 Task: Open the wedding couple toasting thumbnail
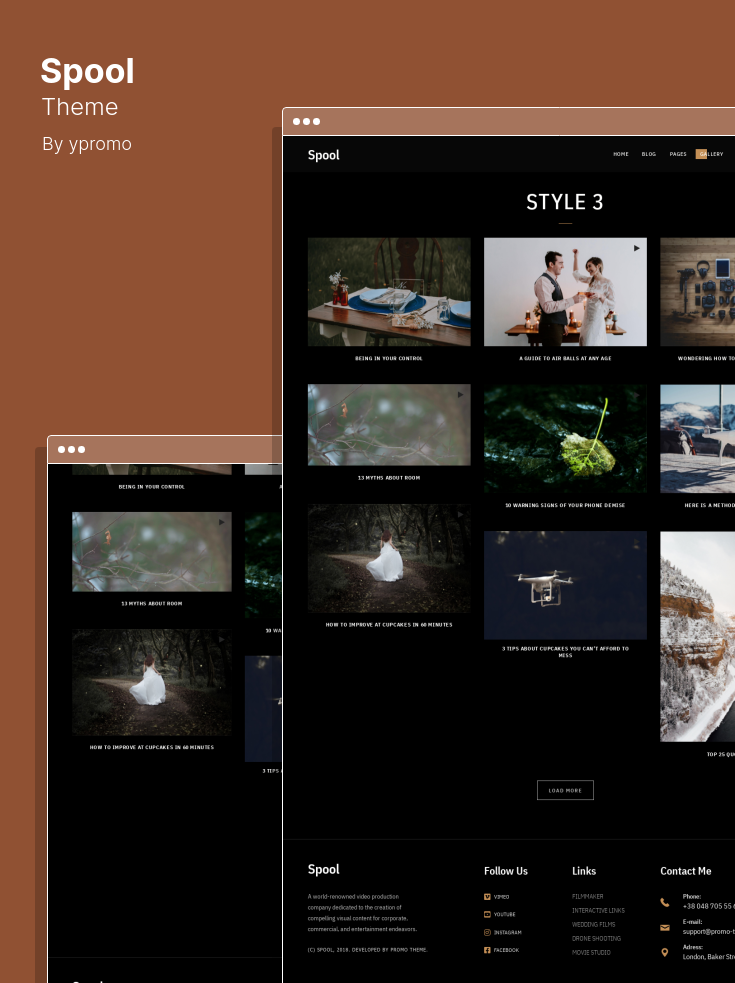[565, 292]
